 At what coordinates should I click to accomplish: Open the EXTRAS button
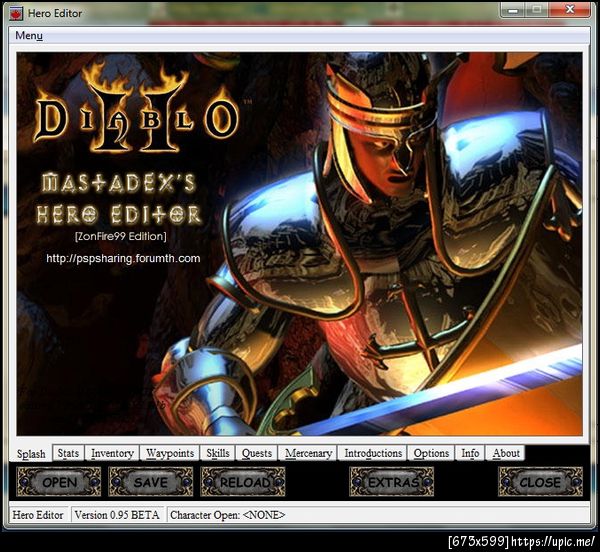[392, 482]
